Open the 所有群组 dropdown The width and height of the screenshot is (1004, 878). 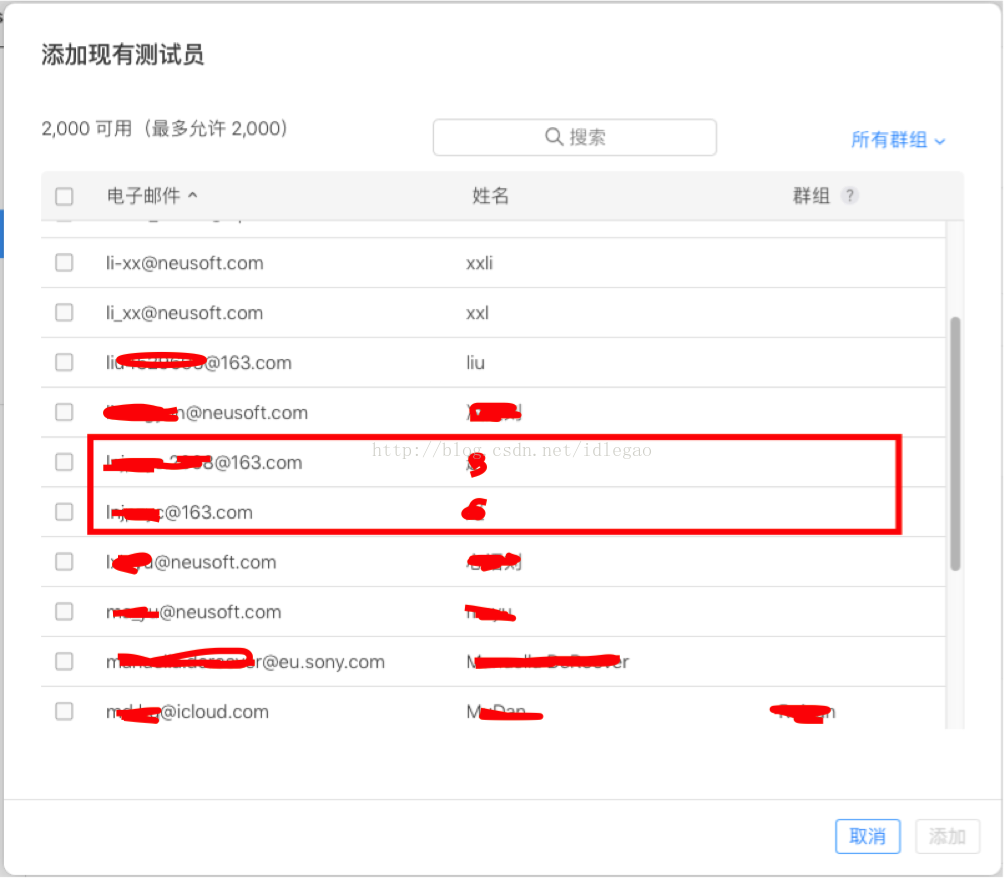click(x=889, y=140)
